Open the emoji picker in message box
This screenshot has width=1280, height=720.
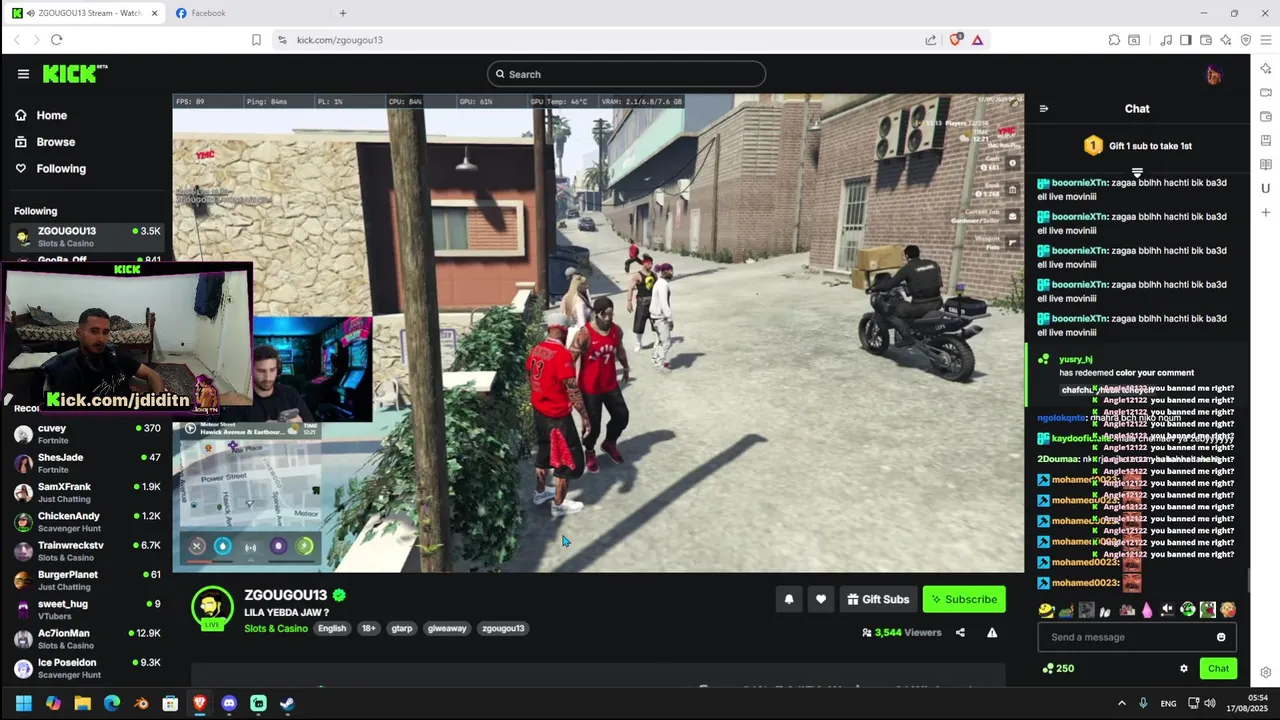(1221, 637)
